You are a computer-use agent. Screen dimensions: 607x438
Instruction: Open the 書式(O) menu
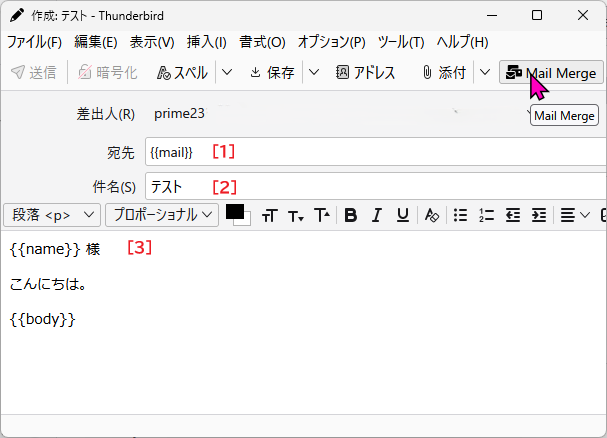pos(264,42)
